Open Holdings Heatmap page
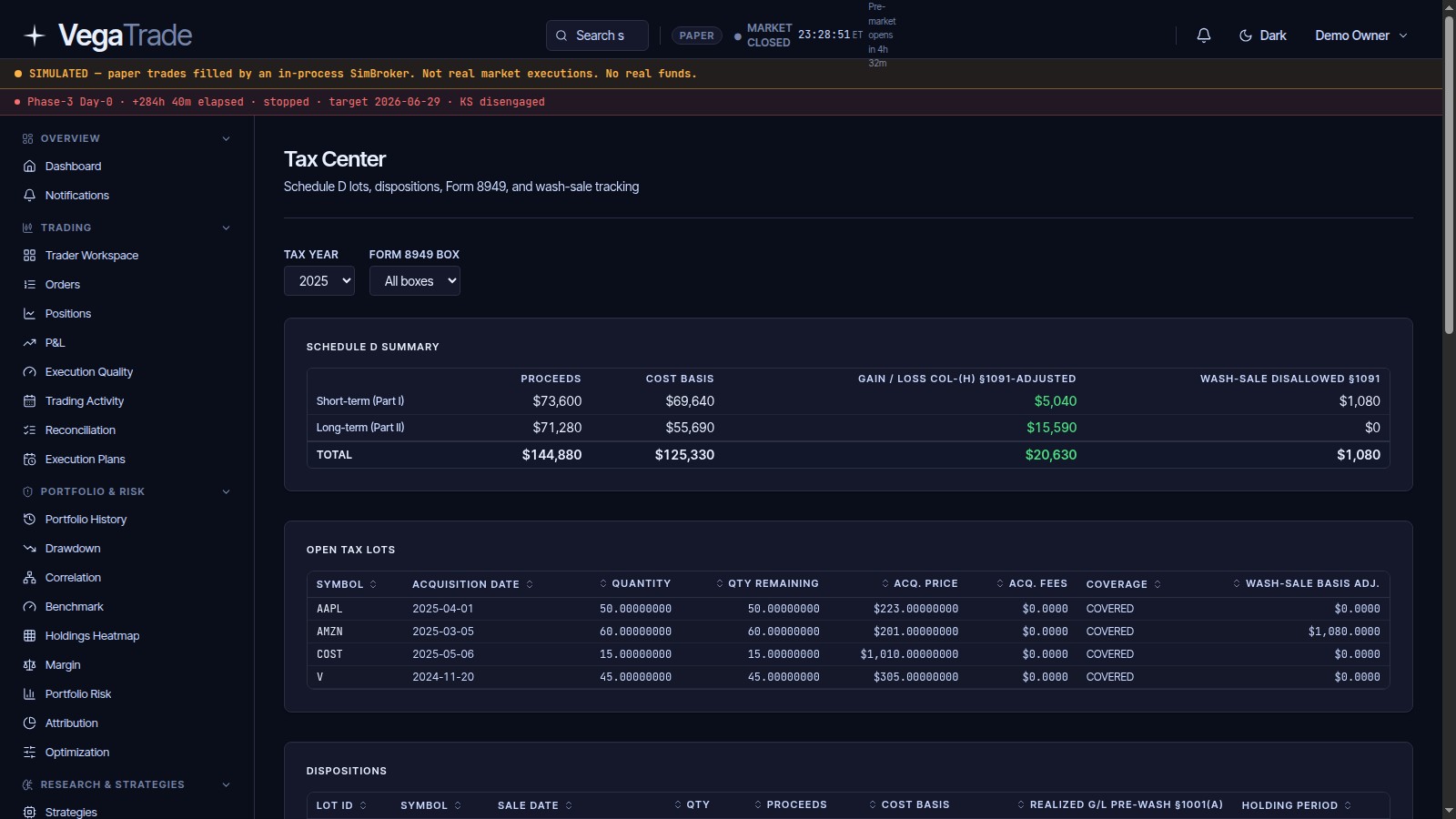1456x819 pixels. point(92,636)
